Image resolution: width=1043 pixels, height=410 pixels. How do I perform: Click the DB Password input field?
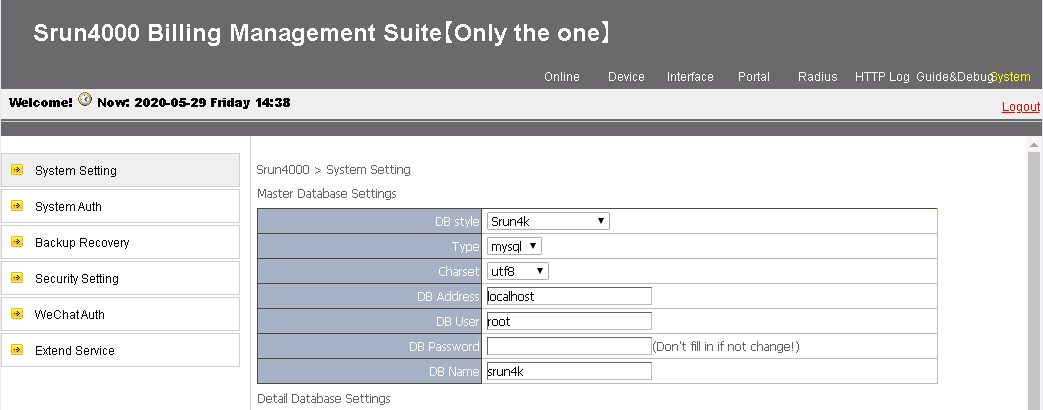[569, 346]
